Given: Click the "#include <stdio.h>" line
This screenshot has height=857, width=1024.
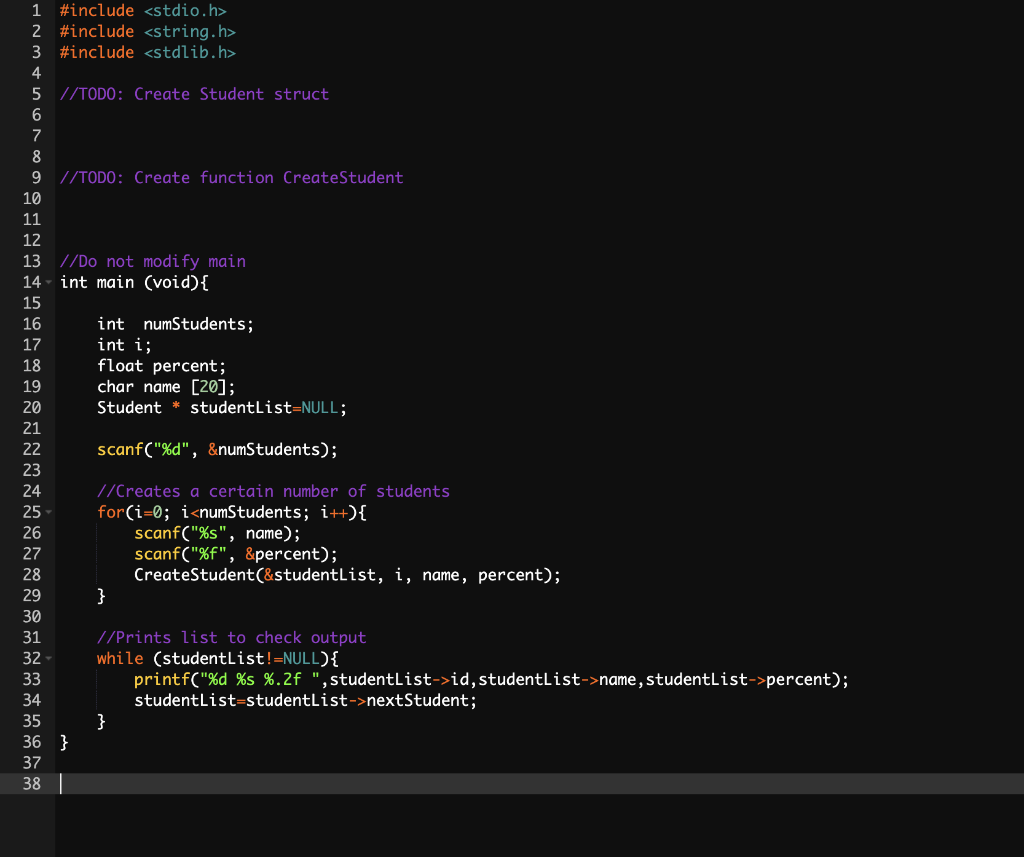Looking at the screenshot, I should pyautogui.click(x=143, y=10).
